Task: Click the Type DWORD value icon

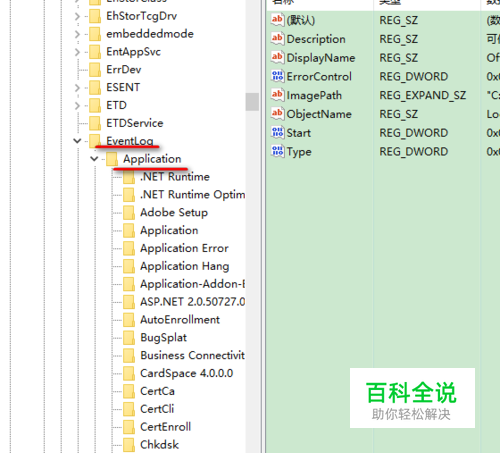Action: (x=277, y=152)
